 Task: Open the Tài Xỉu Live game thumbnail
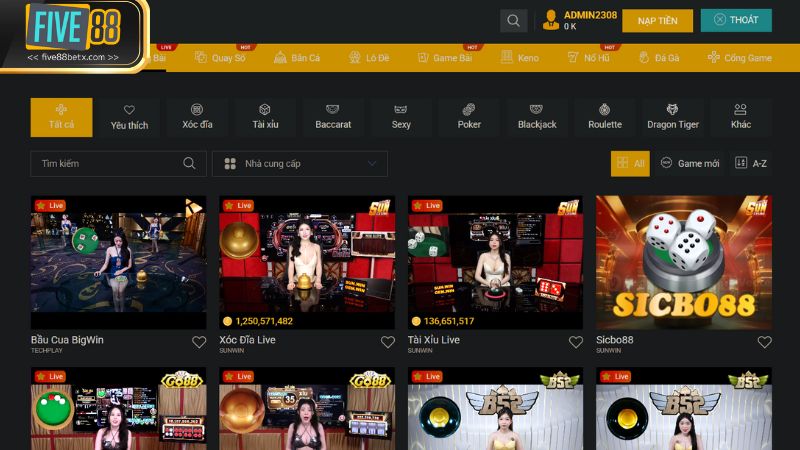pos(495,262)
